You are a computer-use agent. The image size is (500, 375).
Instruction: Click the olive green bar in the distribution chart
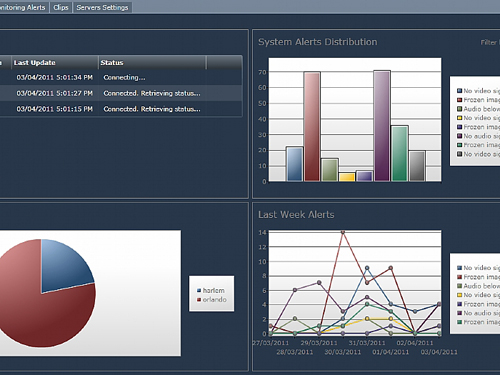pos(330,170)
